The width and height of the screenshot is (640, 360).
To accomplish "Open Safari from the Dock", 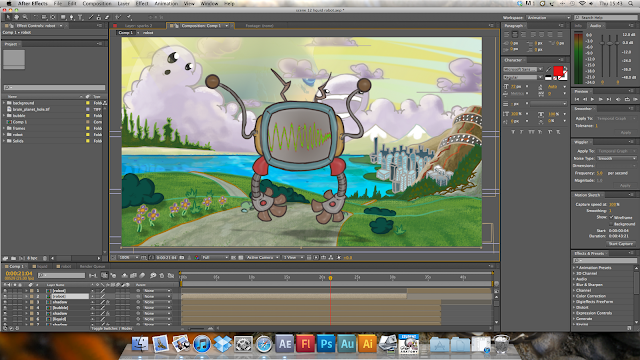I will [x=264, y=344].
